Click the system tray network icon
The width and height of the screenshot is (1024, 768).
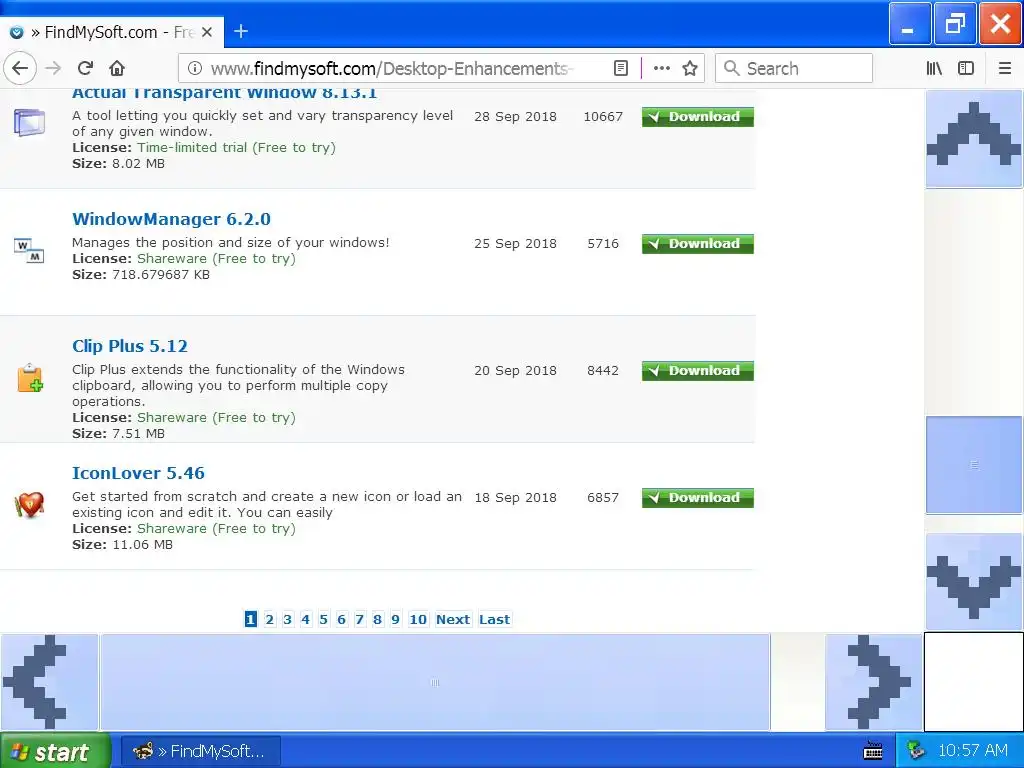point(916,751)
